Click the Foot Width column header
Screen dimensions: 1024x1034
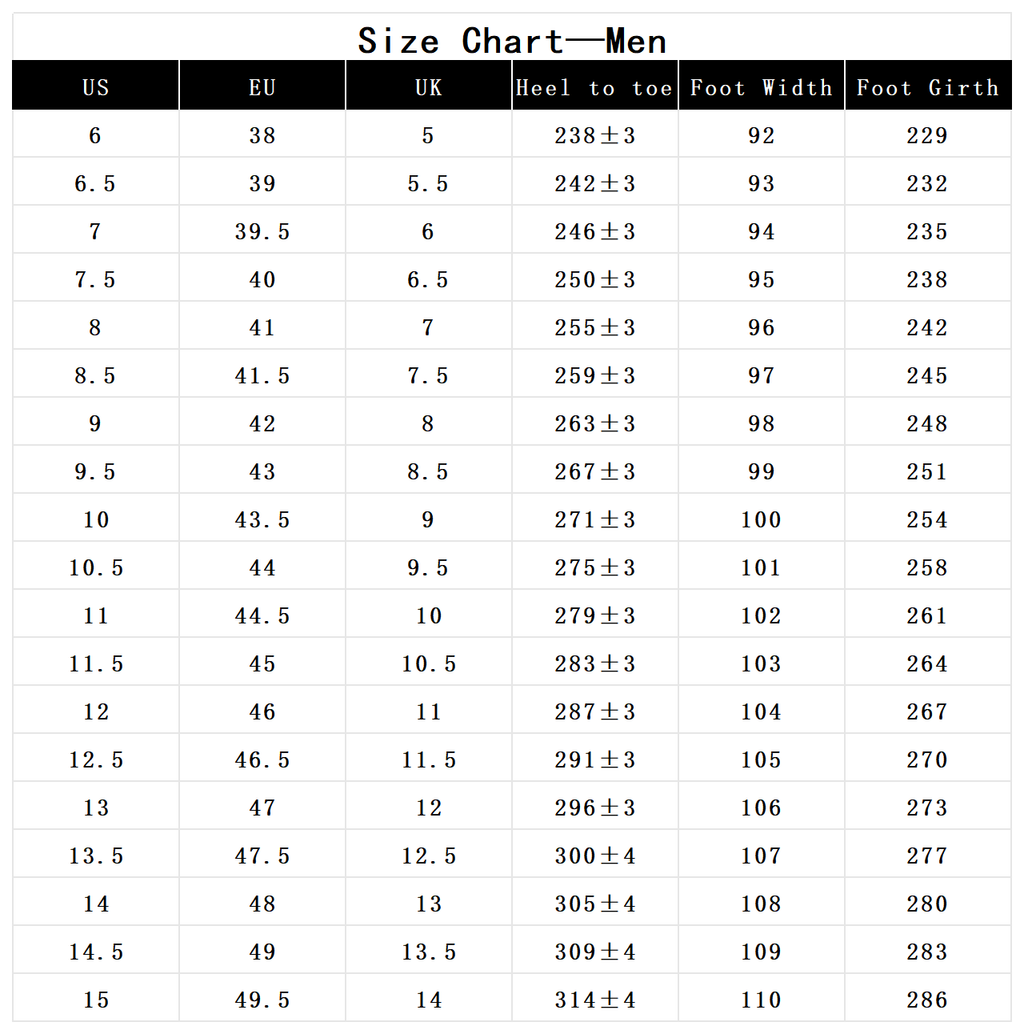pos(761,86)
